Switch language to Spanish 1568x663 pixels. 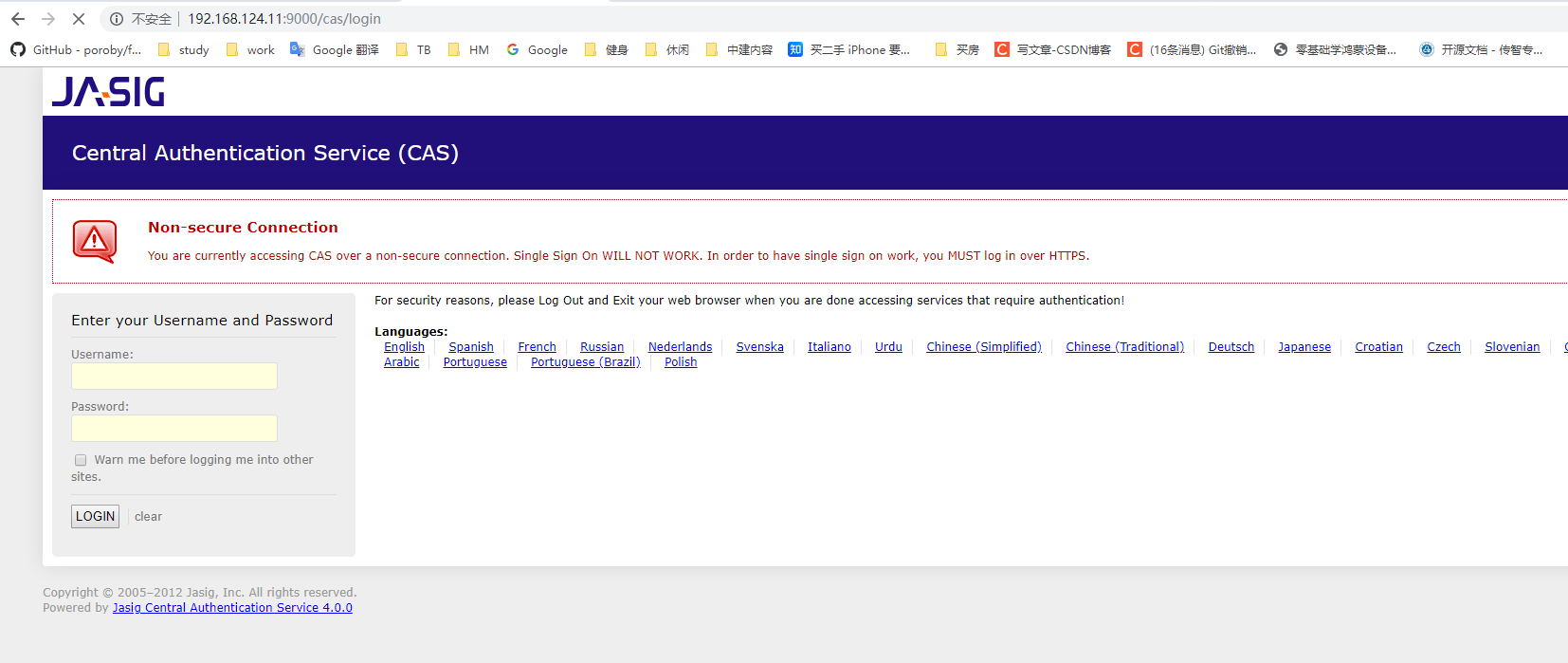[471, 347]
